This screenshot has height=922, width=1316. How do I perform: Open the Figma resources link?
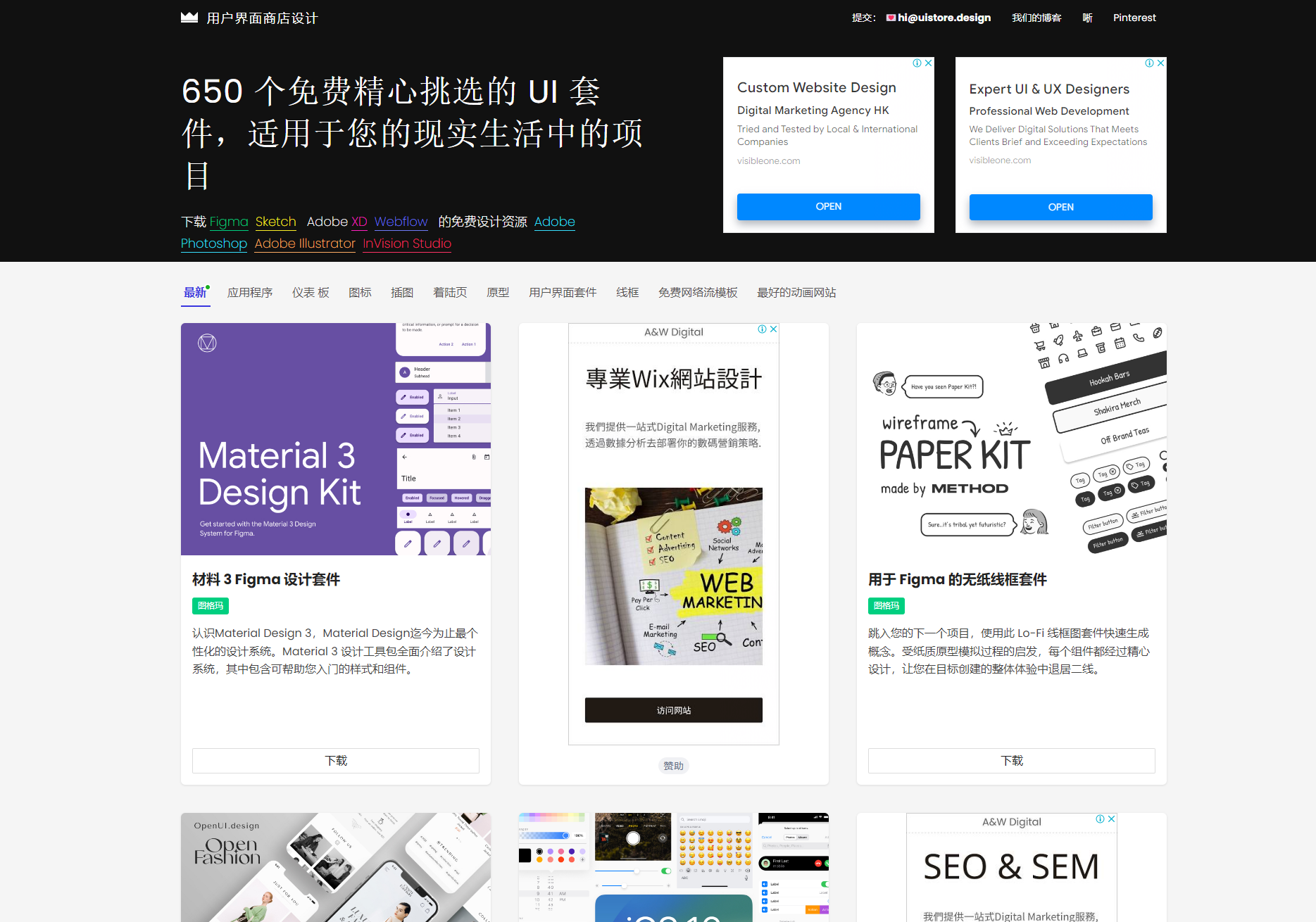click(x=229, y=222)
